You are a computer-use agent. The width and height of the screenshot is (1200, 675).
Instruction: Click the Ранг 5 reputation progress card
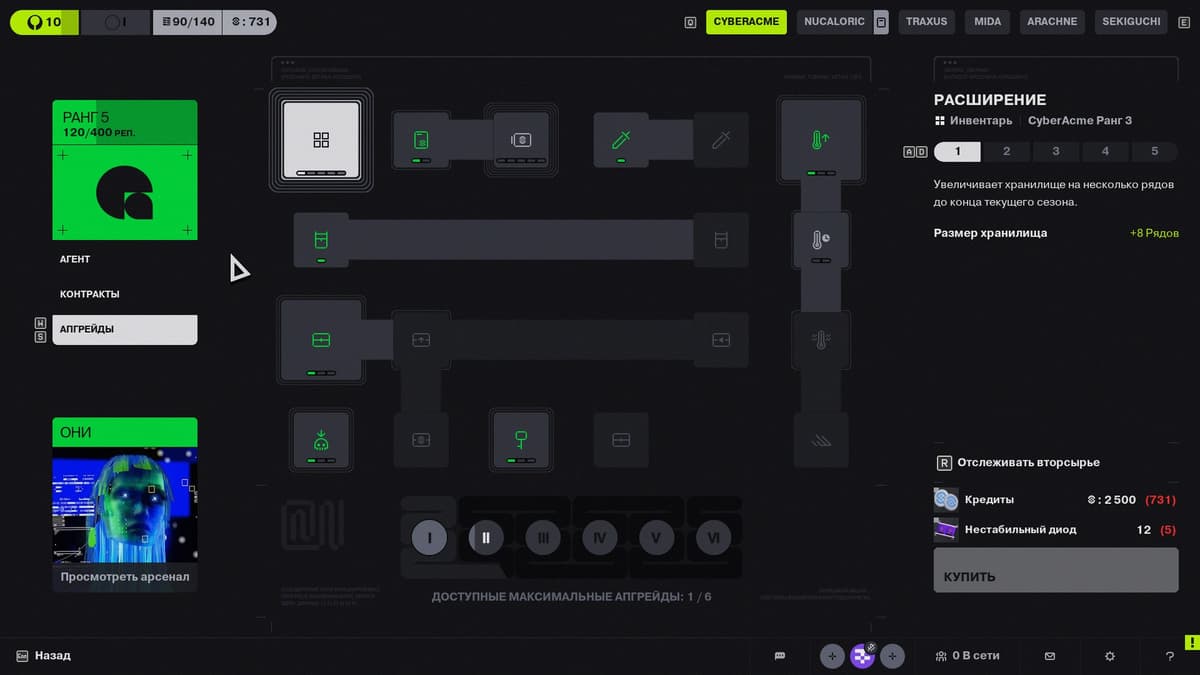(x=125, y=170)
